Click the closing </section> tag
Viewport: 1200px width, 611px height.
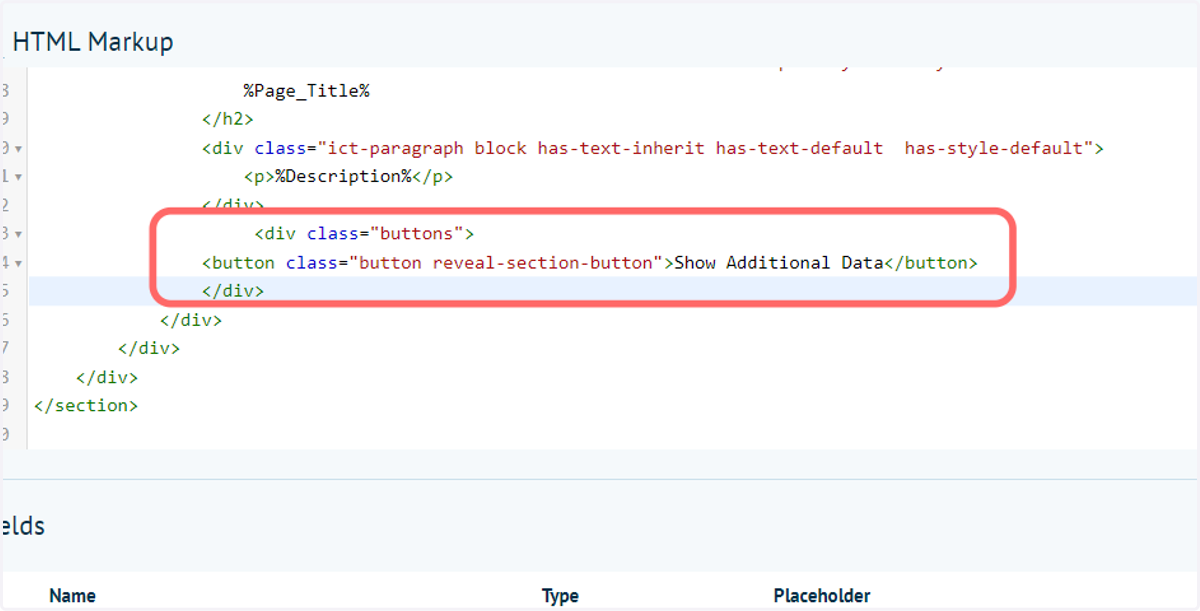86,405
